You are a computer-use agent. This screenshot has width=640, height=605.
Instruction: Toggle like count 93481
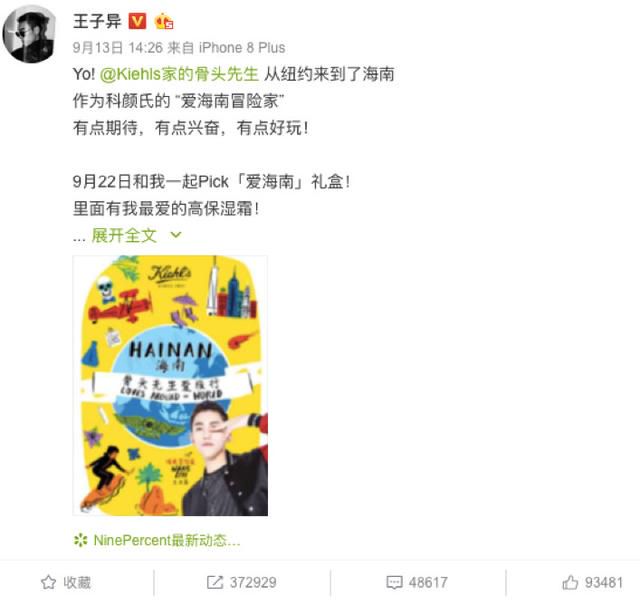coord(592,582)
